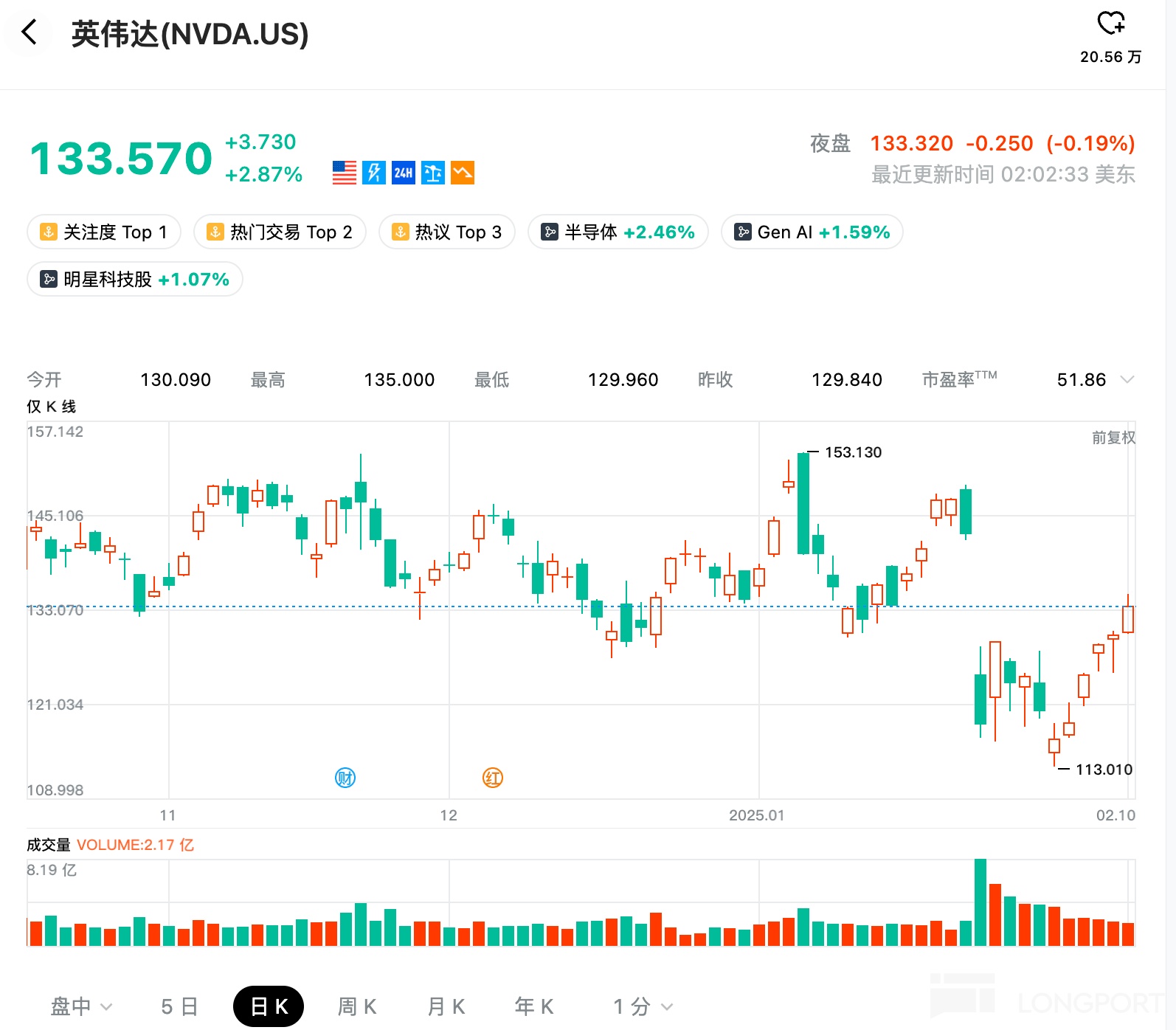Click the 20.56 万 followers count
1176x1030 pixels.
coord(1111,57)
